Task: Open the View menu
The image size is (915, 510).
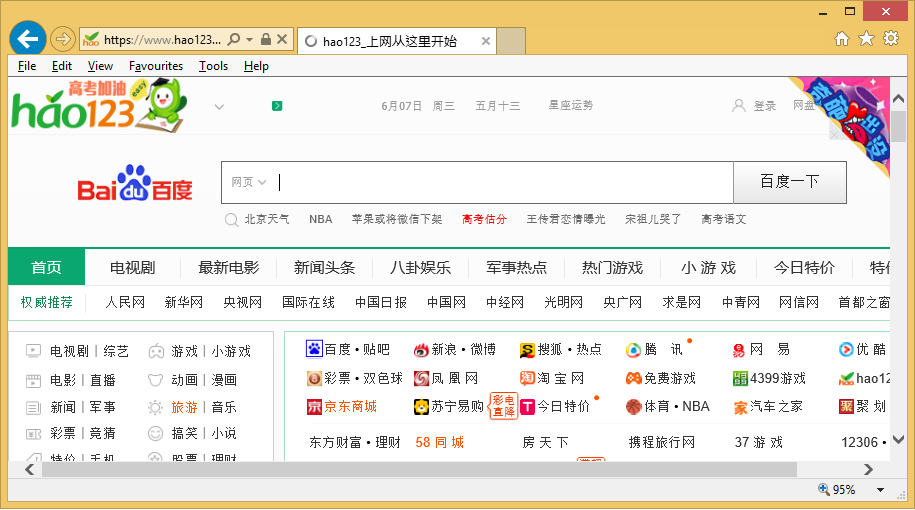Action: [100, 66]
